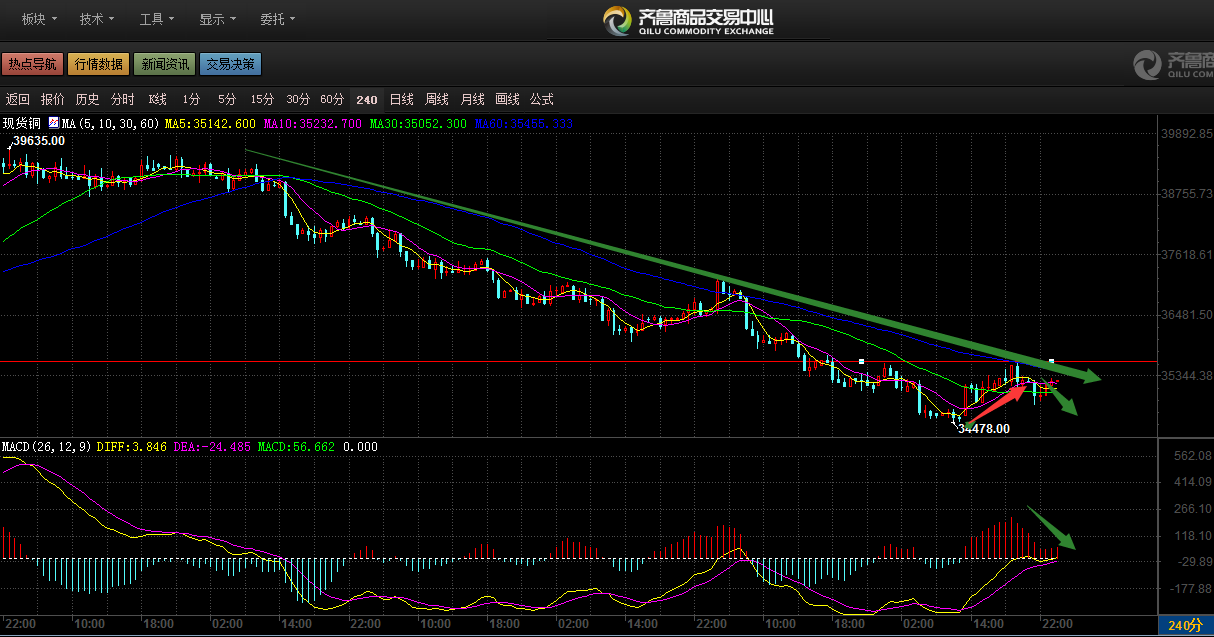Switch to 分时 view

point(122,99)
